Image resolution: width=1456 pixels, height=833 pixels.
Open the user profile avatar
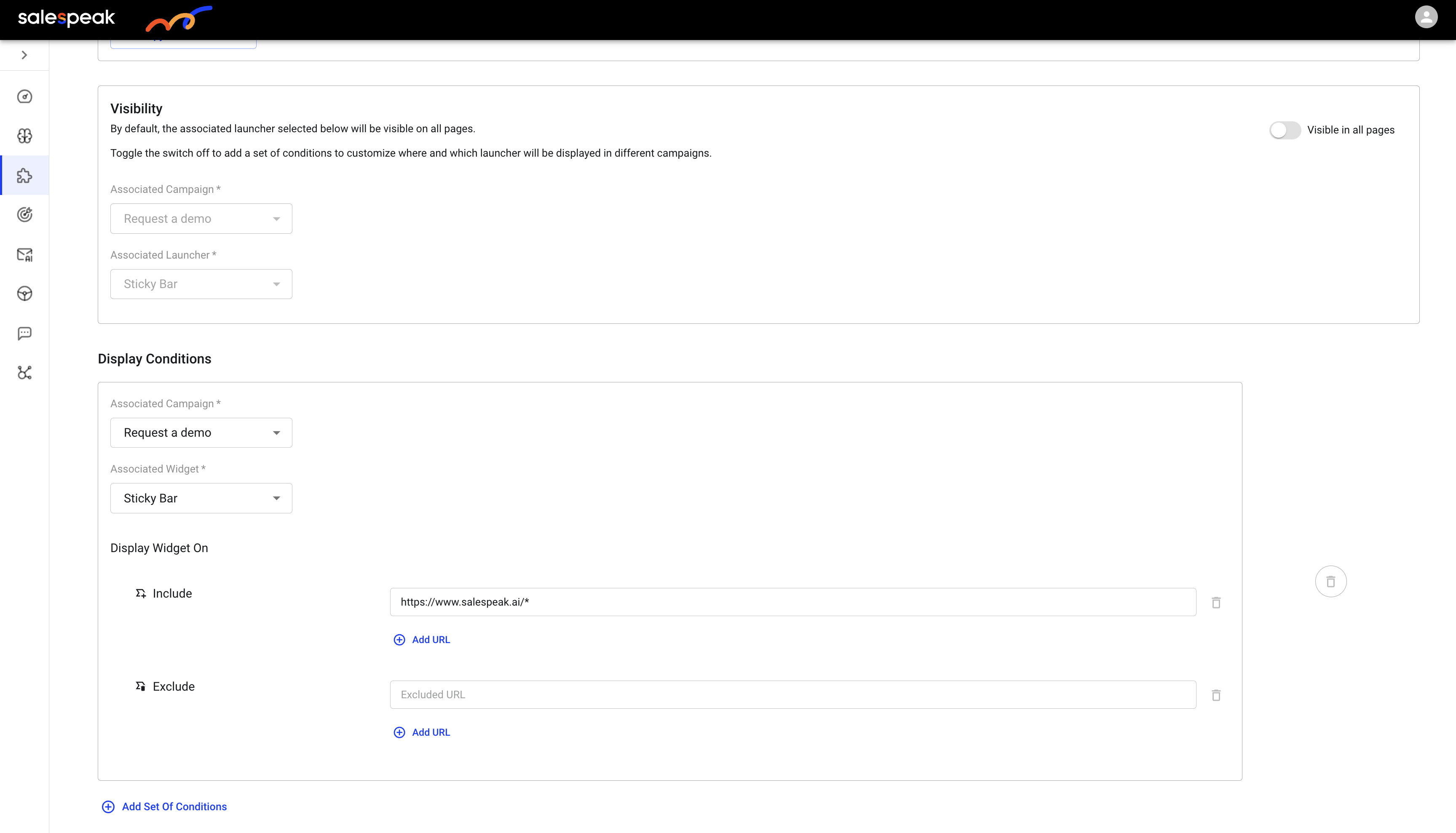(1426, 17)
